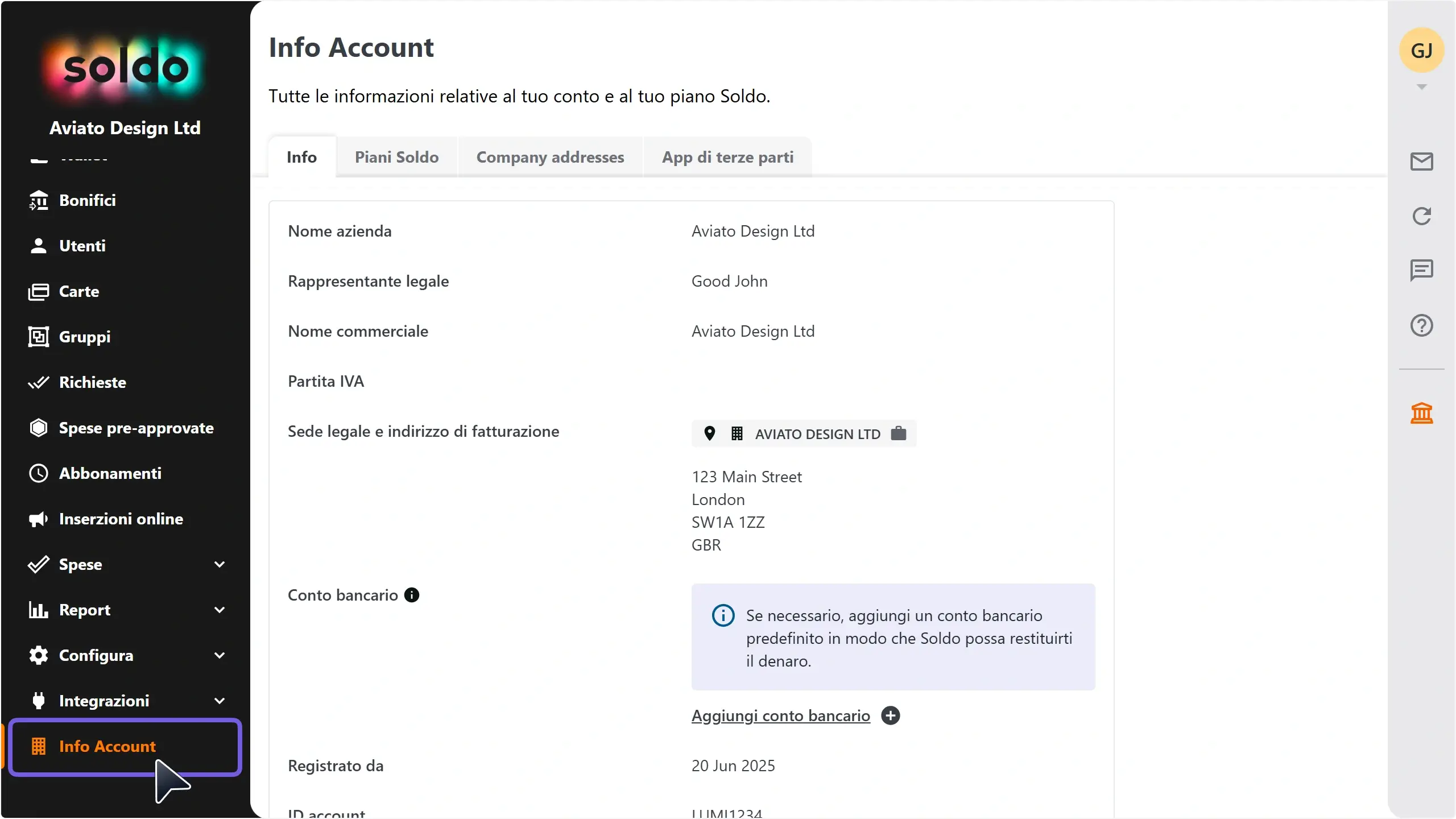
Task: Switch to the Piani Soldo tab
Action: coord(397,157)
